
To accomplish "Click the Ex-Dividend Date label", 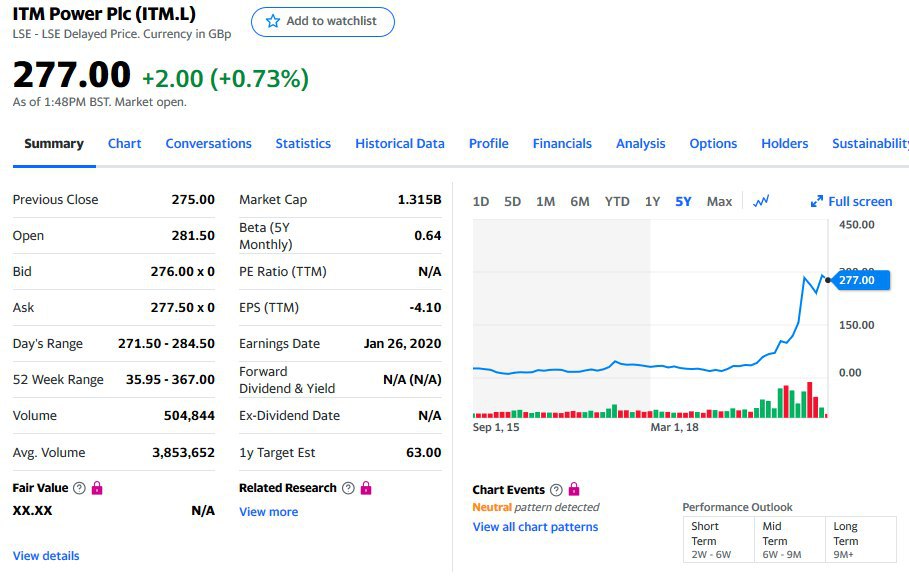I will pyautogui.click(x=289, y=416).
